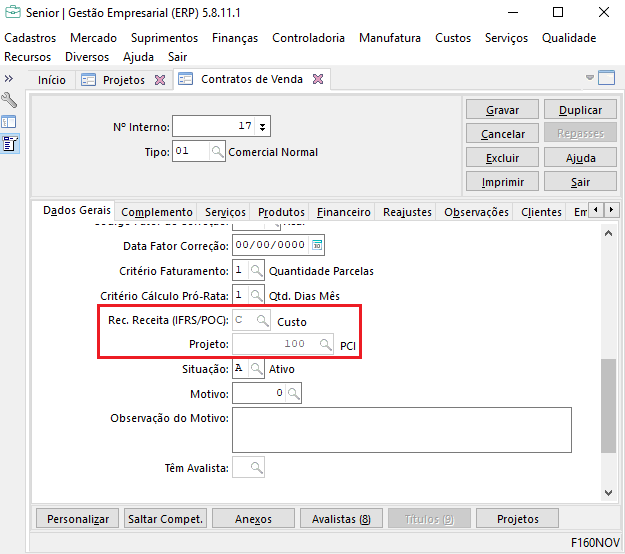625x554 pixels.
Task: Switch to the Início tab
Action: tap(51, 80)
